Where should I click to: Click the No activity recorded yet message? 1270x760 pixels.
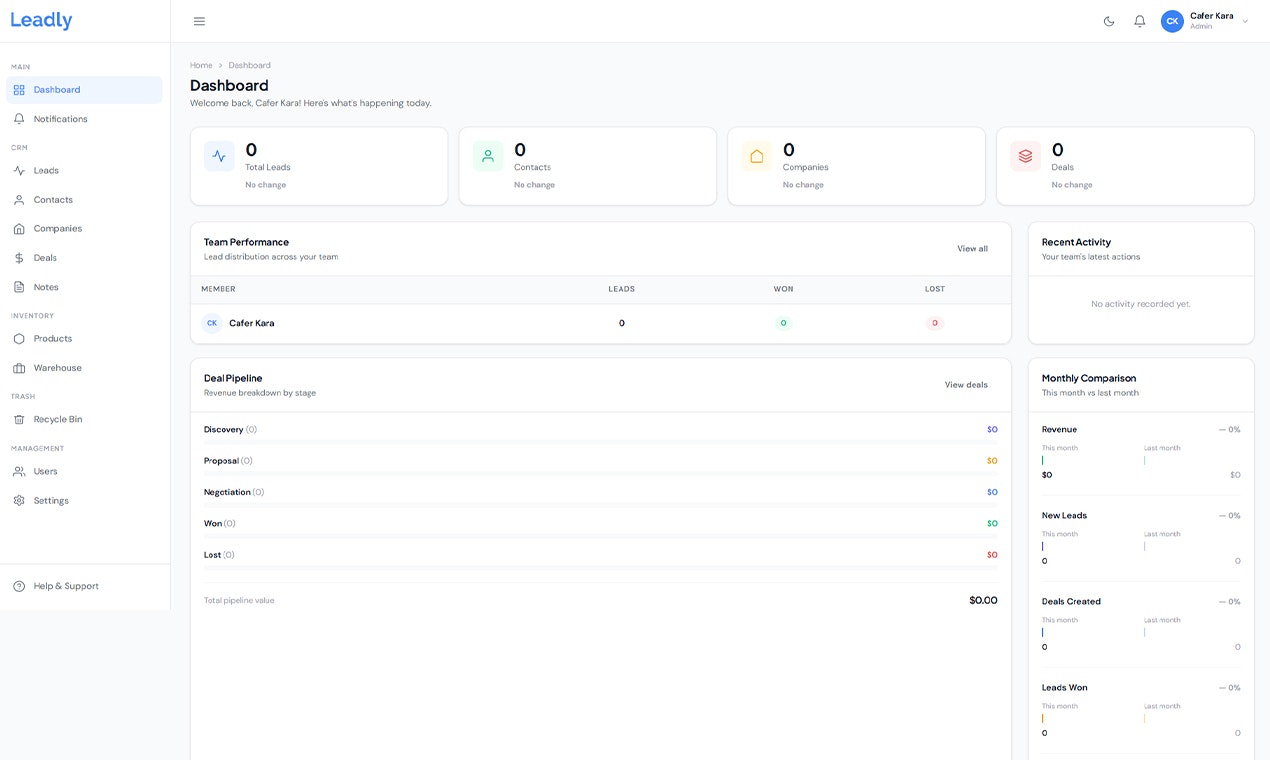pos(1141,304)
